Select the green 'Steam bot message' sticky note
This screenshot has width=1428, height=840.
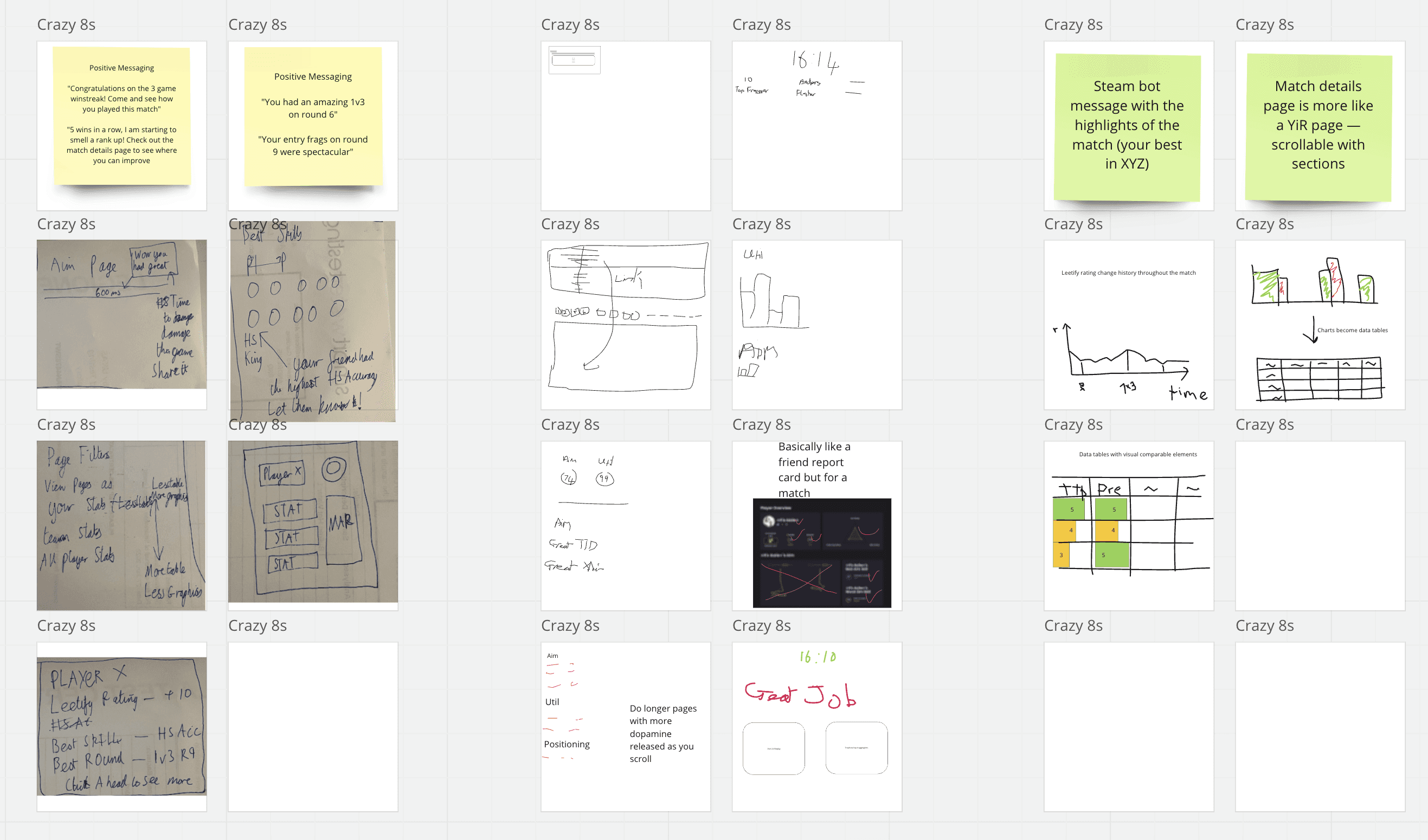(1127, 127)
